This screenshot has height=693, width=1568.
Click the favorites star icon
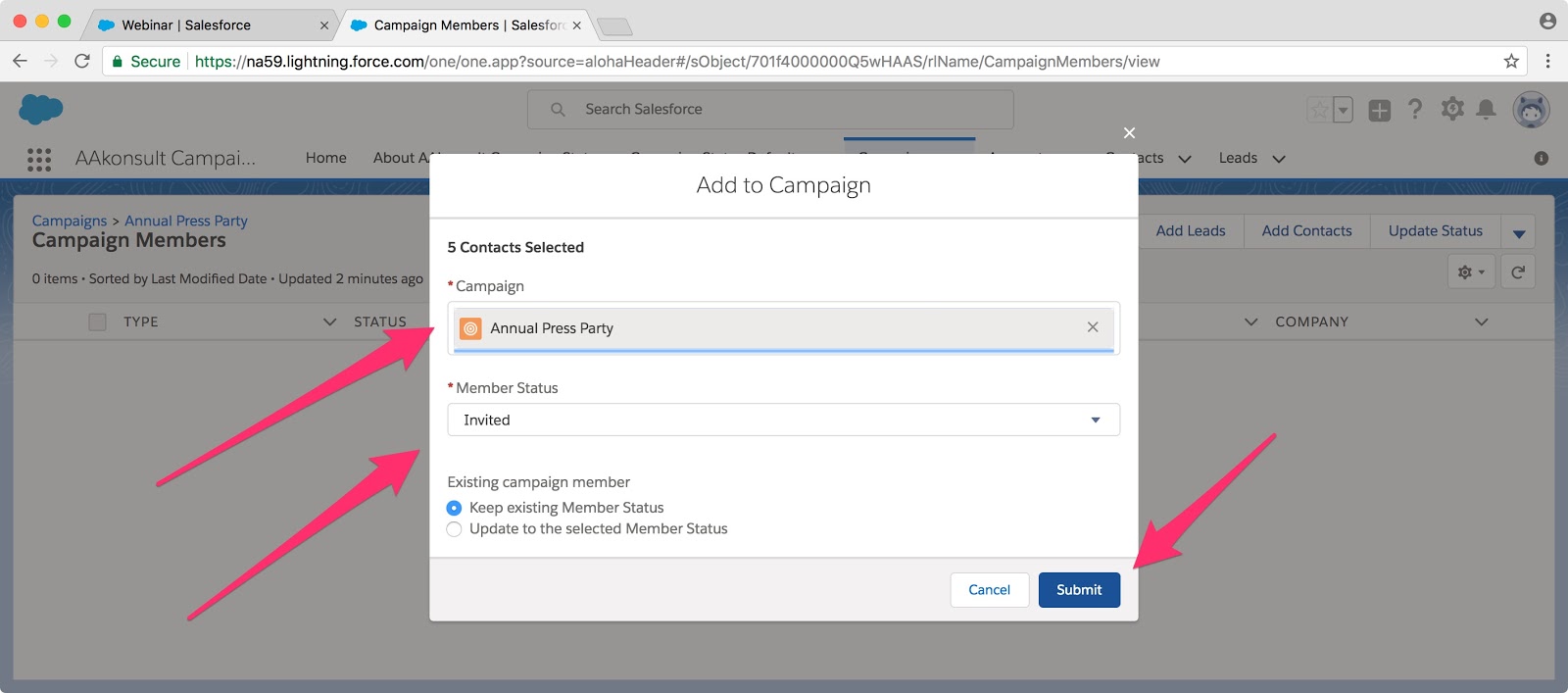click(x=1320, y=110)
